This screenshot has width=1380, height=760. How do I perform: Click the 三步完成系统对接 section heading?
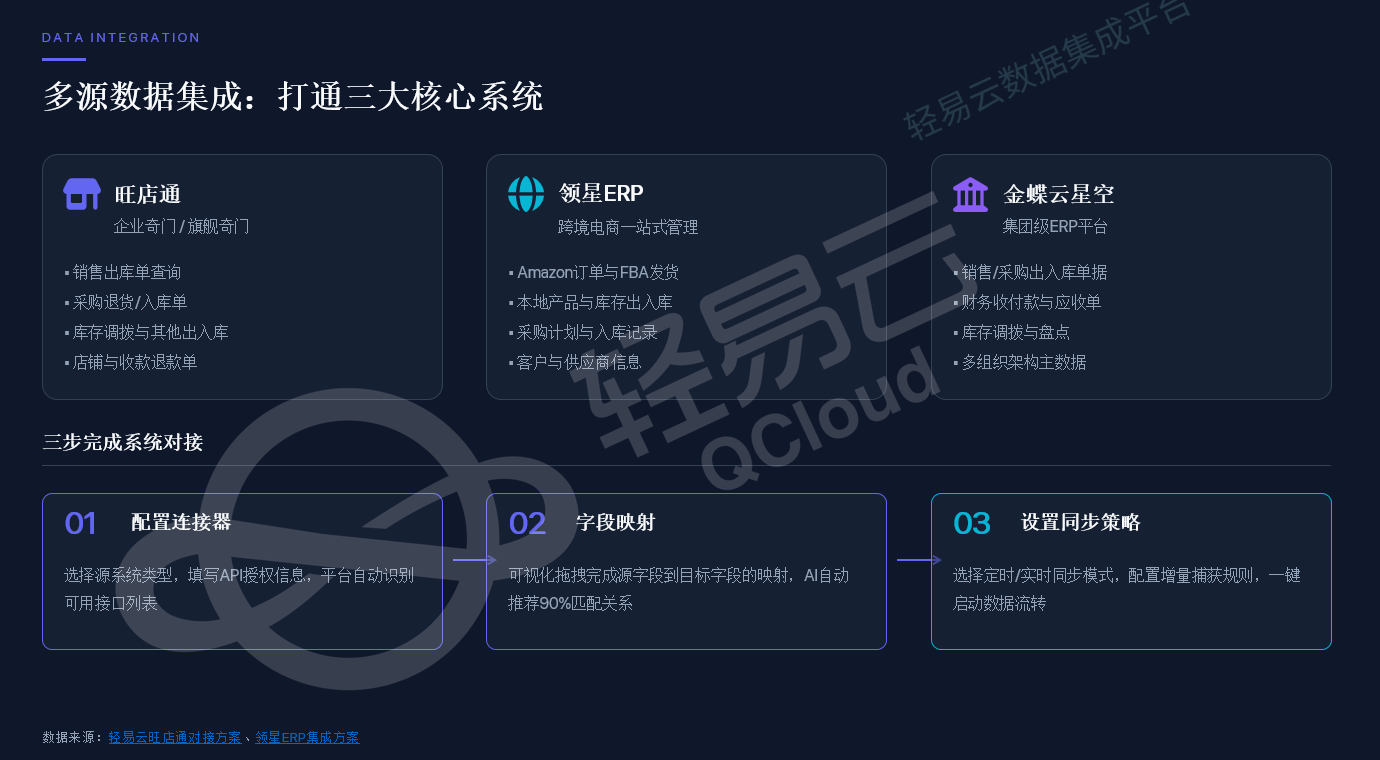(x=123, y=442)
